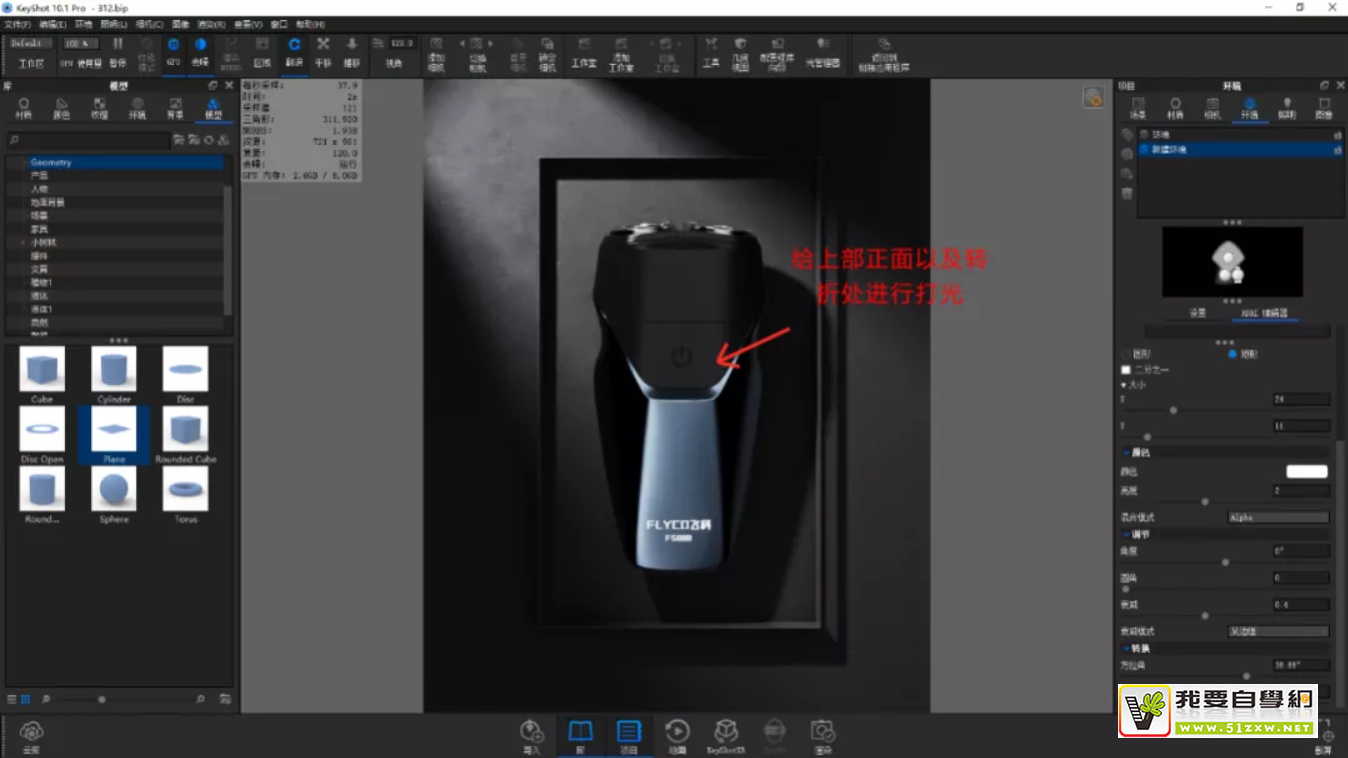Screen dimensions: 1348x758
Task: Click the white 颜色 color swatch
Action: tap(1306, 472)
